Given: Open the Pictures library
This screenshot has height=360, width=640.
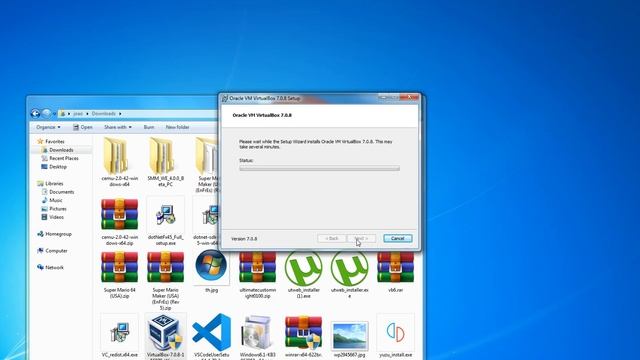Looking at the screenshot, I should coord(58,209).
